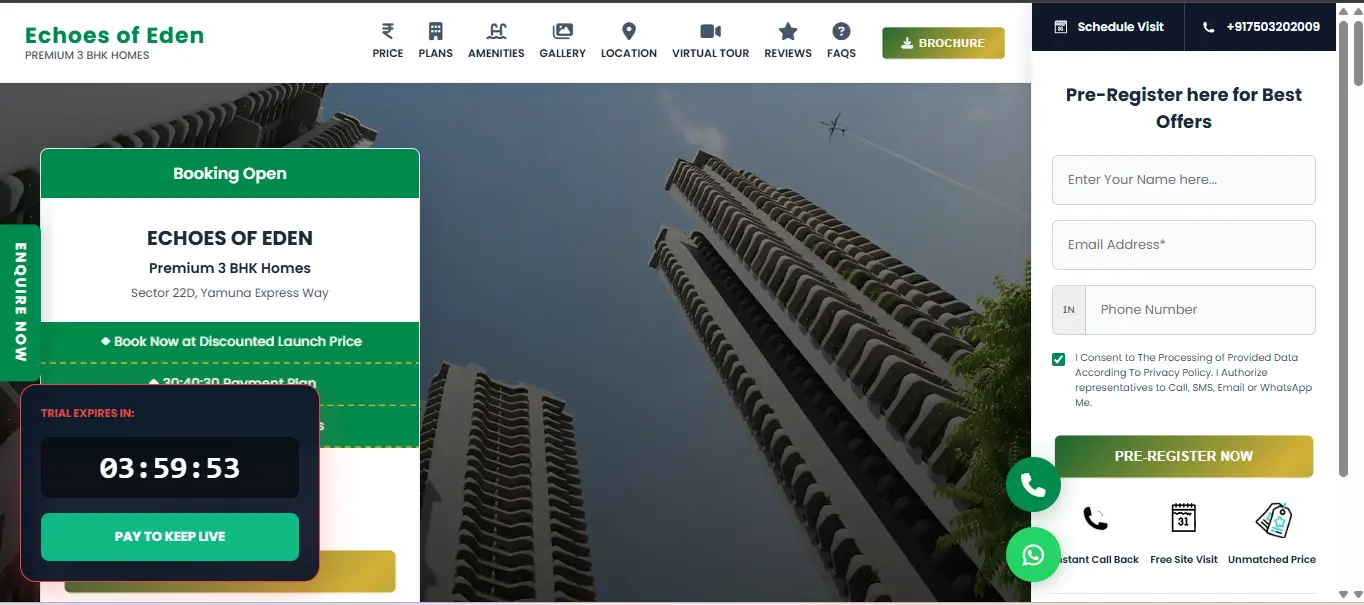The height and width of the screenshot is (605, 1364).
Task: Open the Price rupee icon
Action: tap(388, 31)
